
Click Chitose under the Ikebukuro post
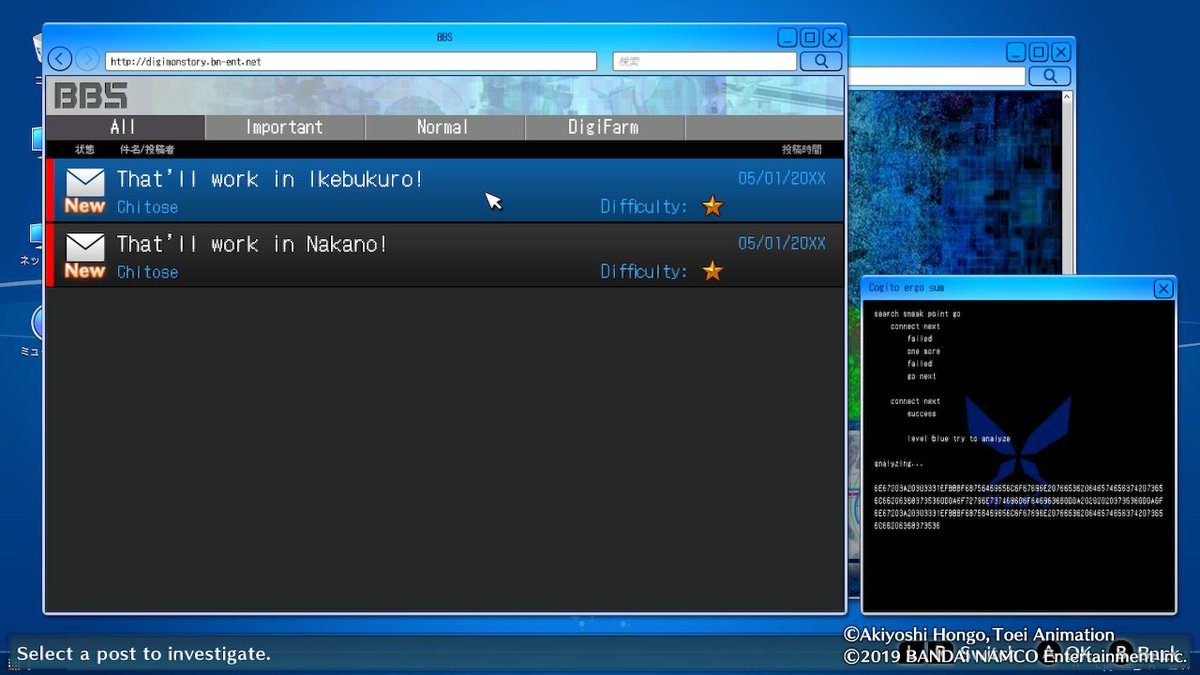coord(147,207)
